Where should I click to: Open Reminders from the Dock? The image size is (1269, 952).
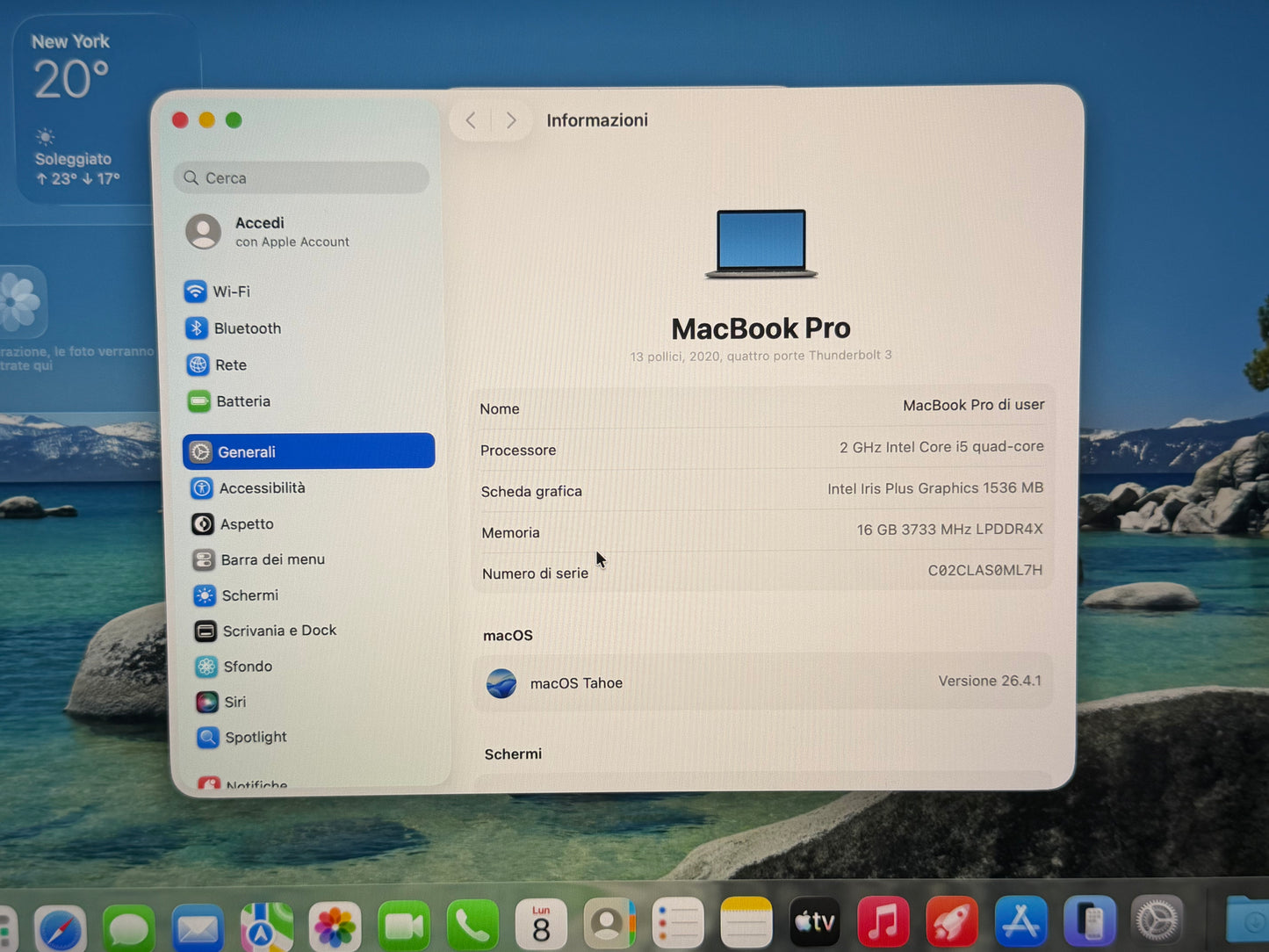[678, 923]
